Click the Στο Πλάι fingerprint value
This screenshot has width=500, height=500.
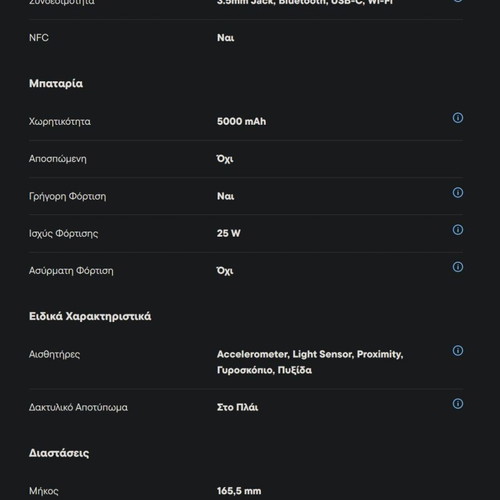(237, 407)
